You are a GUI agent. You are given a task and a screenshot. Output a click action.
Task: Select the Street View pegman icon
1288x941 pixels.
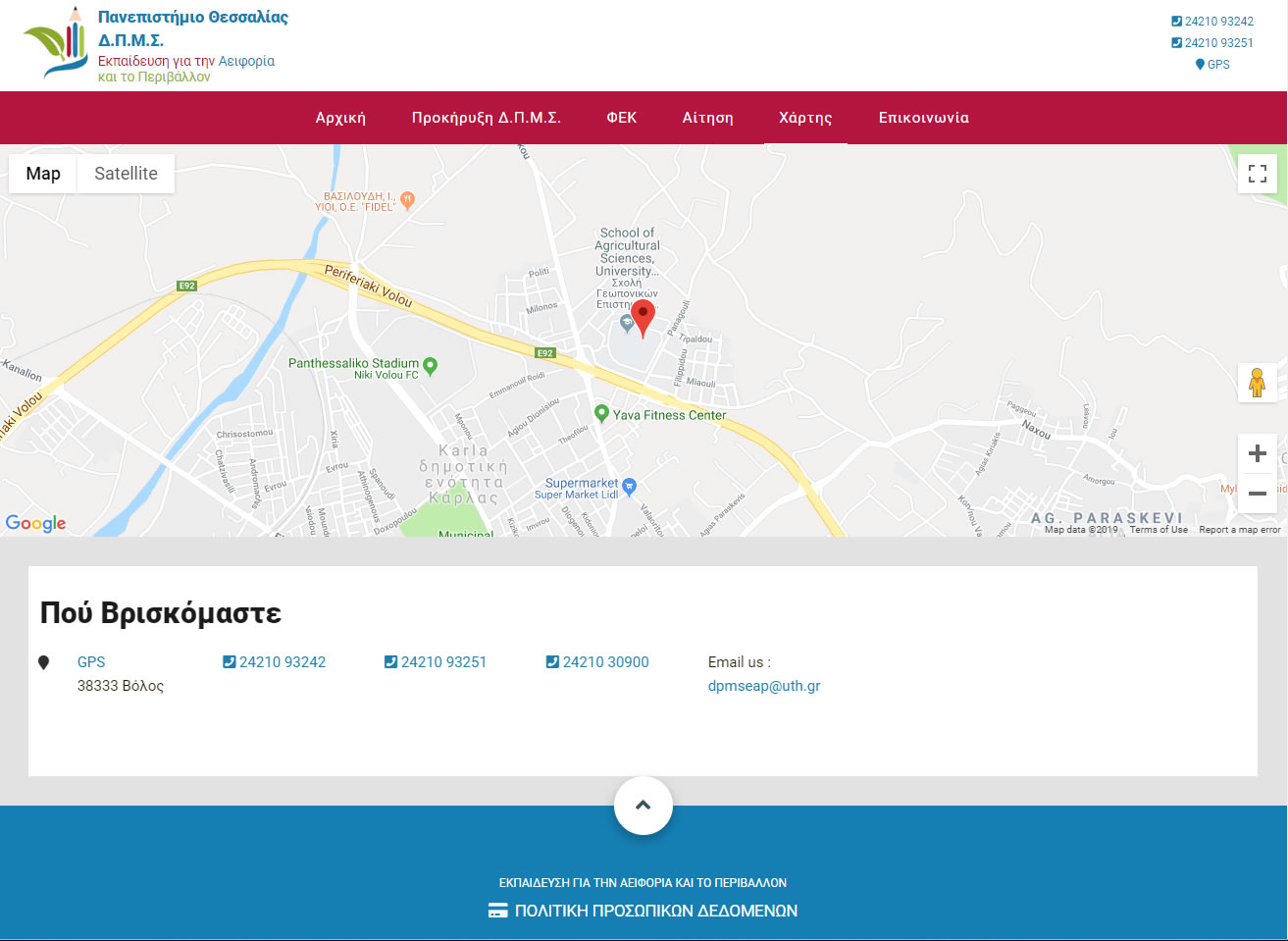point(1258,382)
